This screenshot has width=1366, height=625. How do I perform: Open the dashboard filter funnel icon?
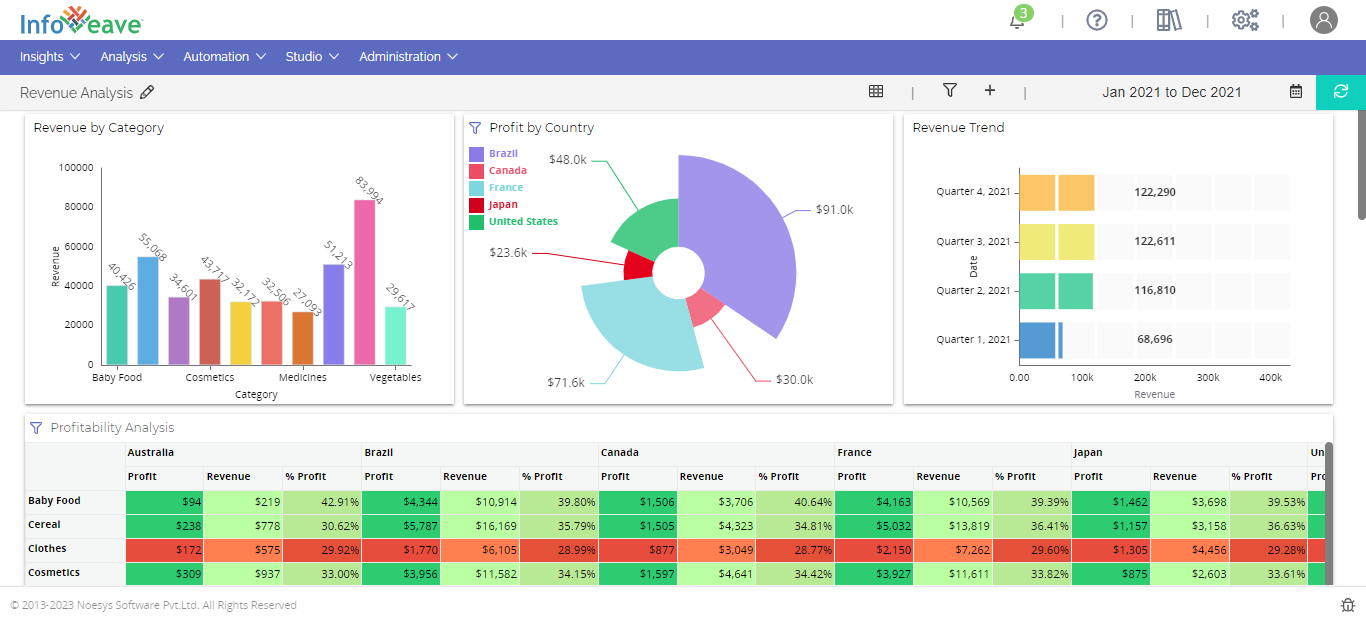tap(950, 91)
